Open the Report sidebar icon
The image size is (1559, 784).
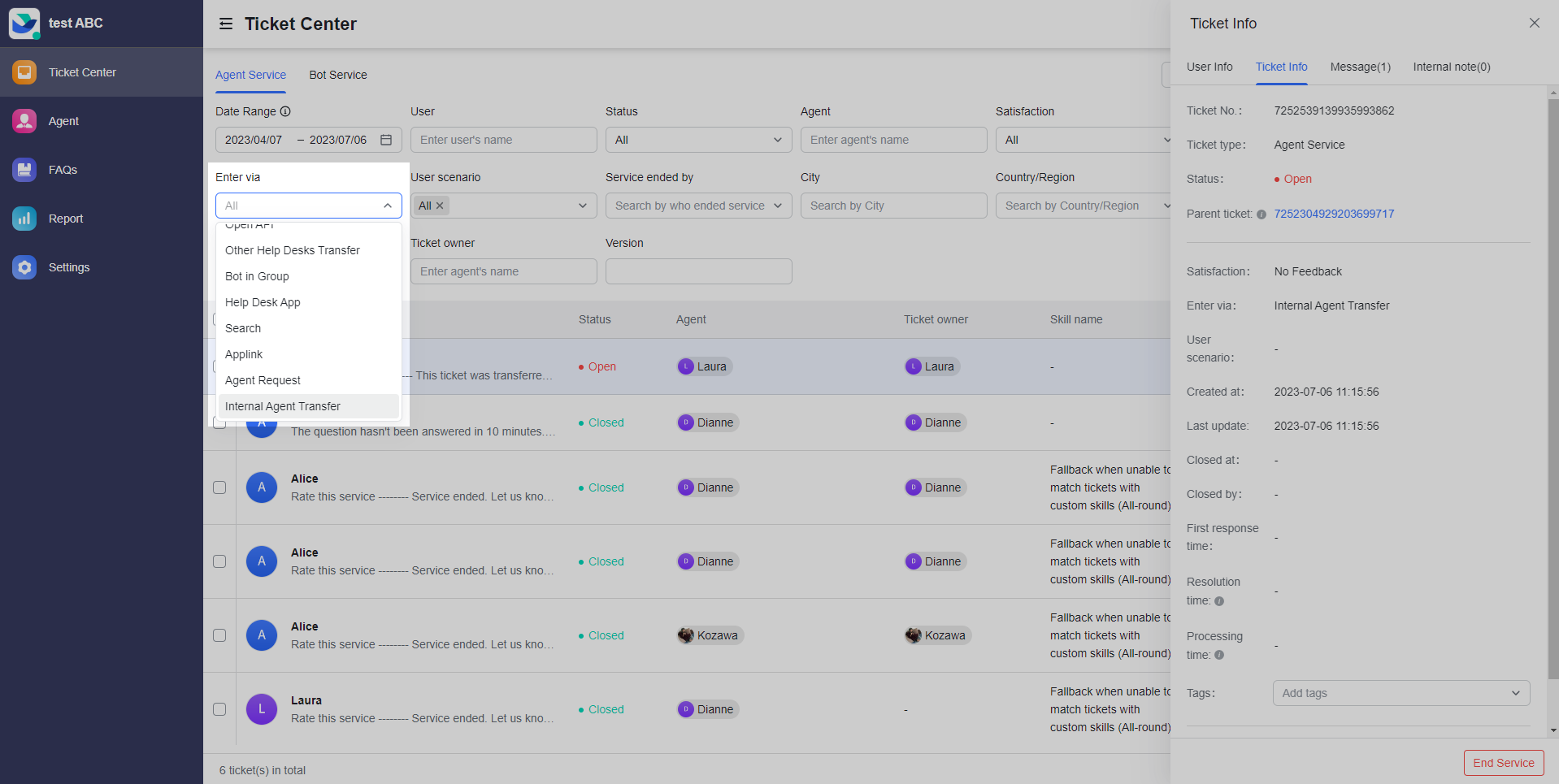point(24,219)
